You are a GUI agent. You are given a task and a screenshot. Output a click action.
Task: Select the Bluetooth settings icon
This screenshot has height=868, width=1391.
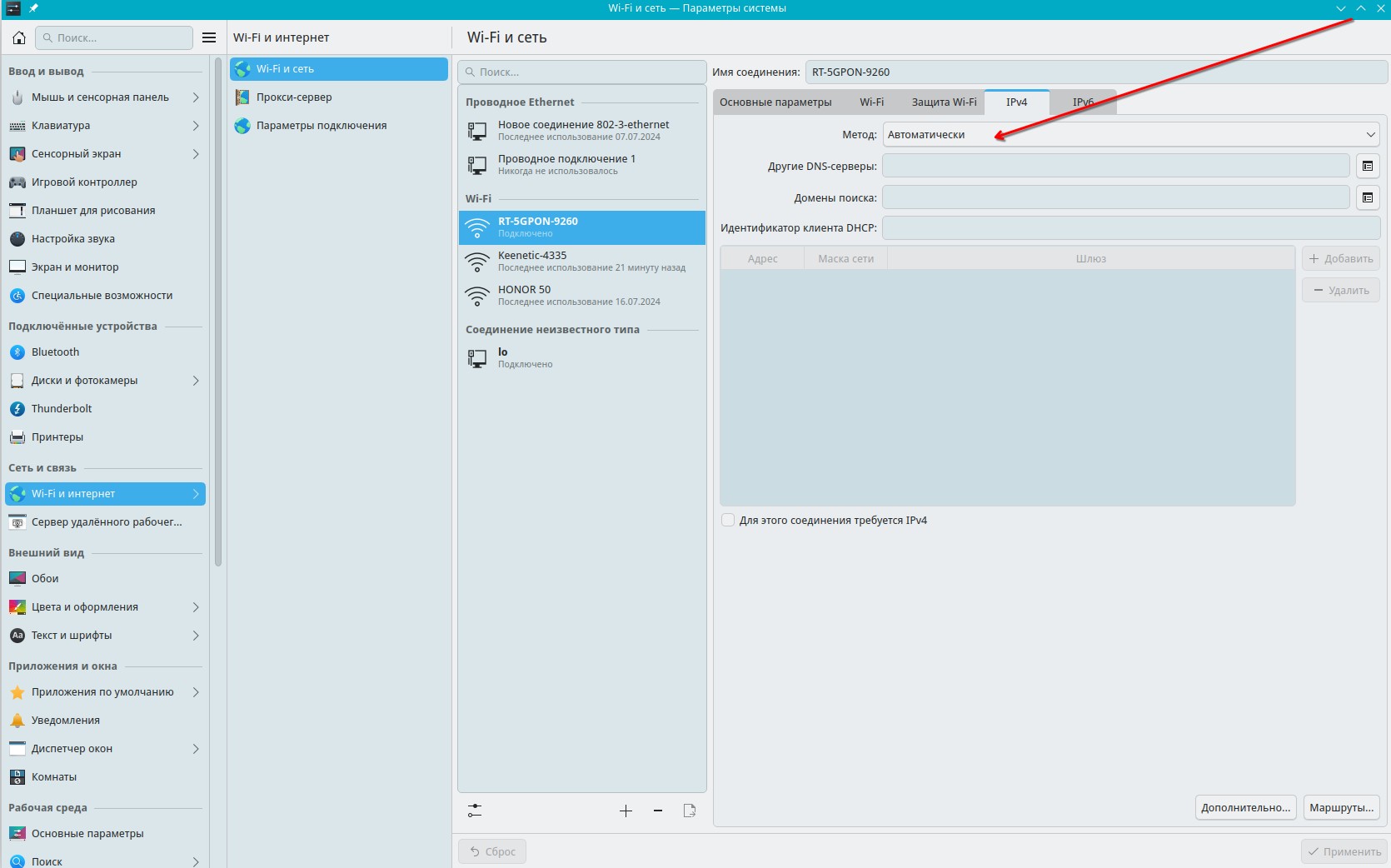pyautogui.click(x=17, y=352)
